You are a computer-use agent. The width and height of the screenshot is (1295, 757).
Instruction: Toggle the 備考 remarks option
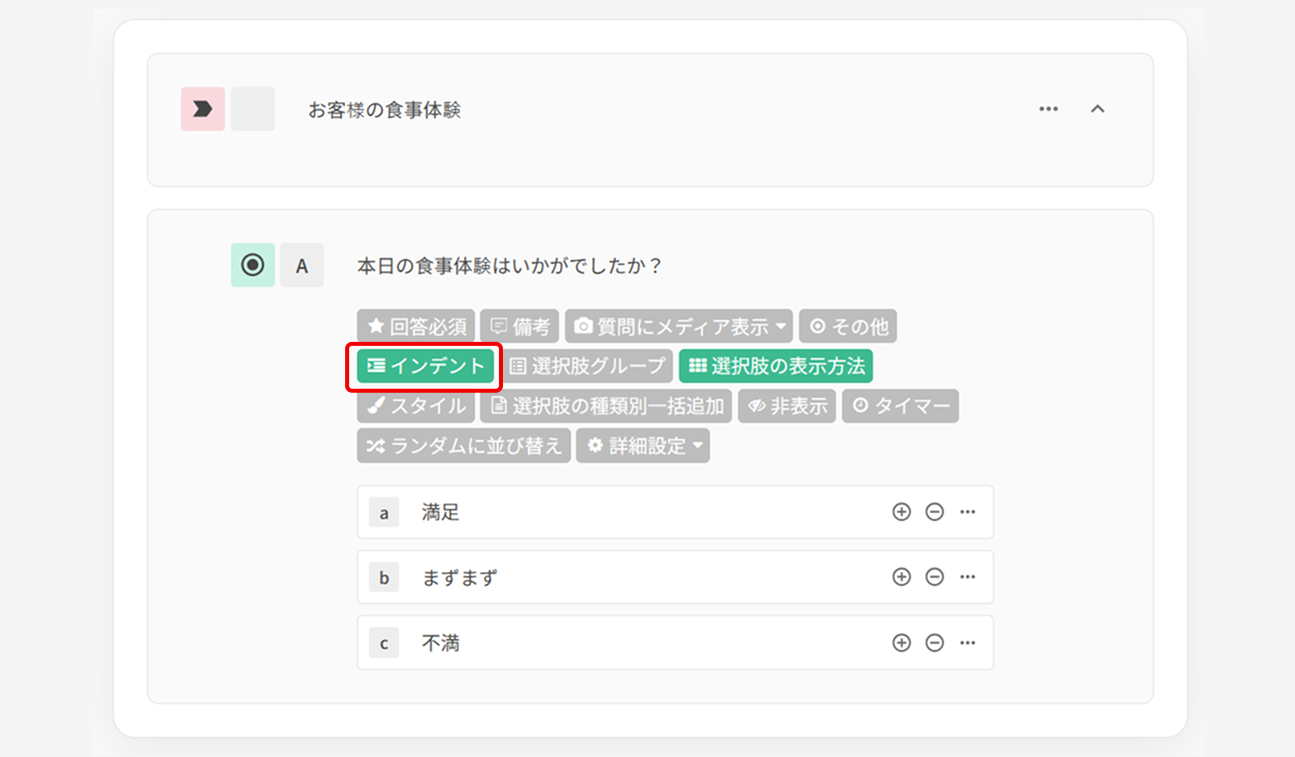pyautogui.click(x=520, y=326)
